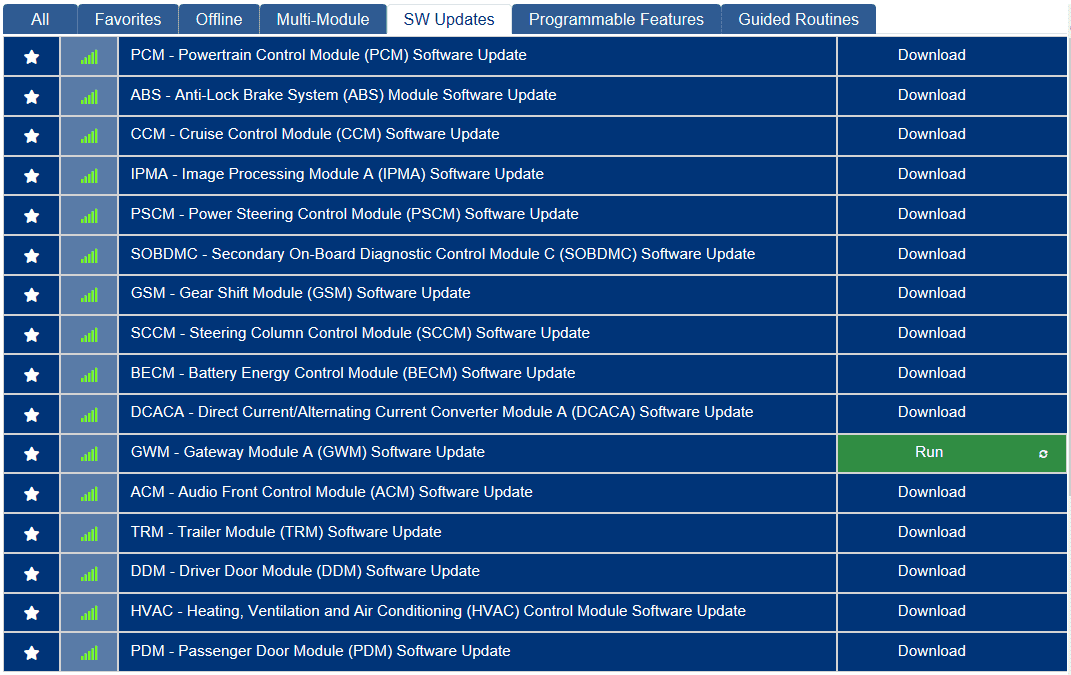
Task: Star the DDM software update row
Action: click(31, 571)
